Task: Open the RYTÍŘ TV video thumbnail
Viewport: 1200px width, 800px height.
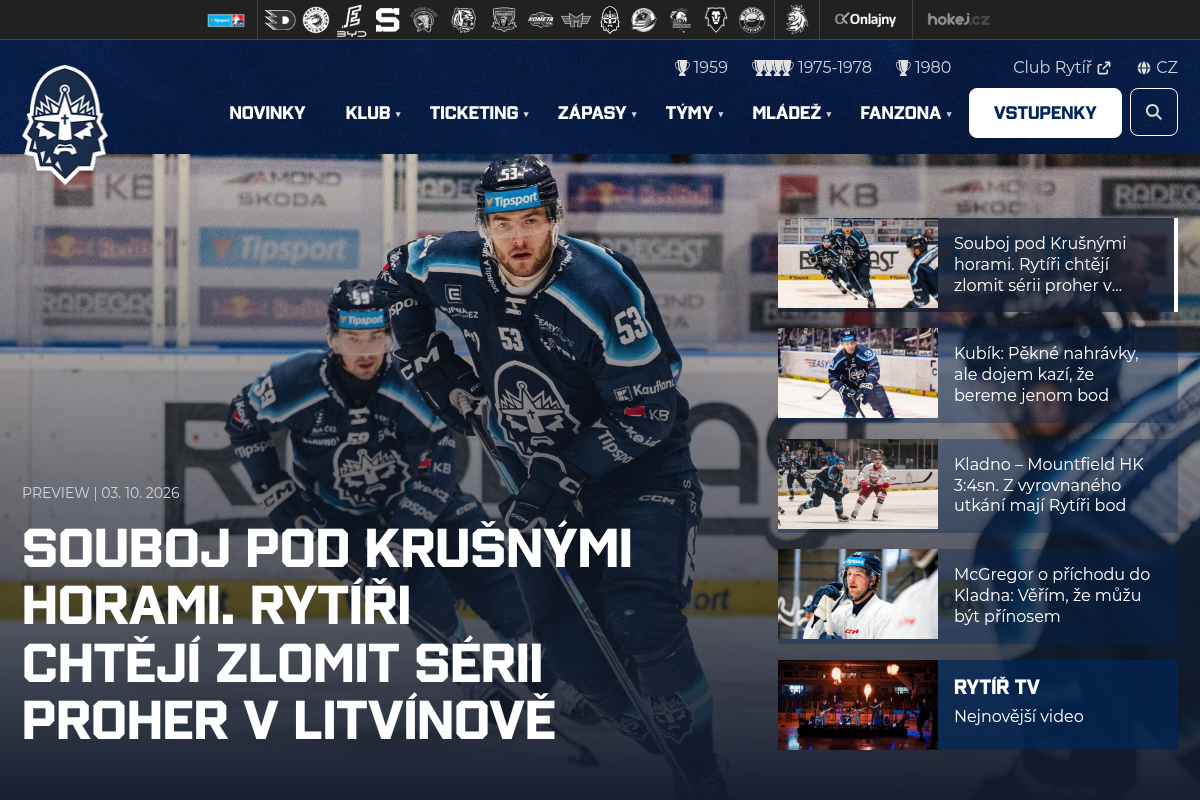Action: (858, 705)
